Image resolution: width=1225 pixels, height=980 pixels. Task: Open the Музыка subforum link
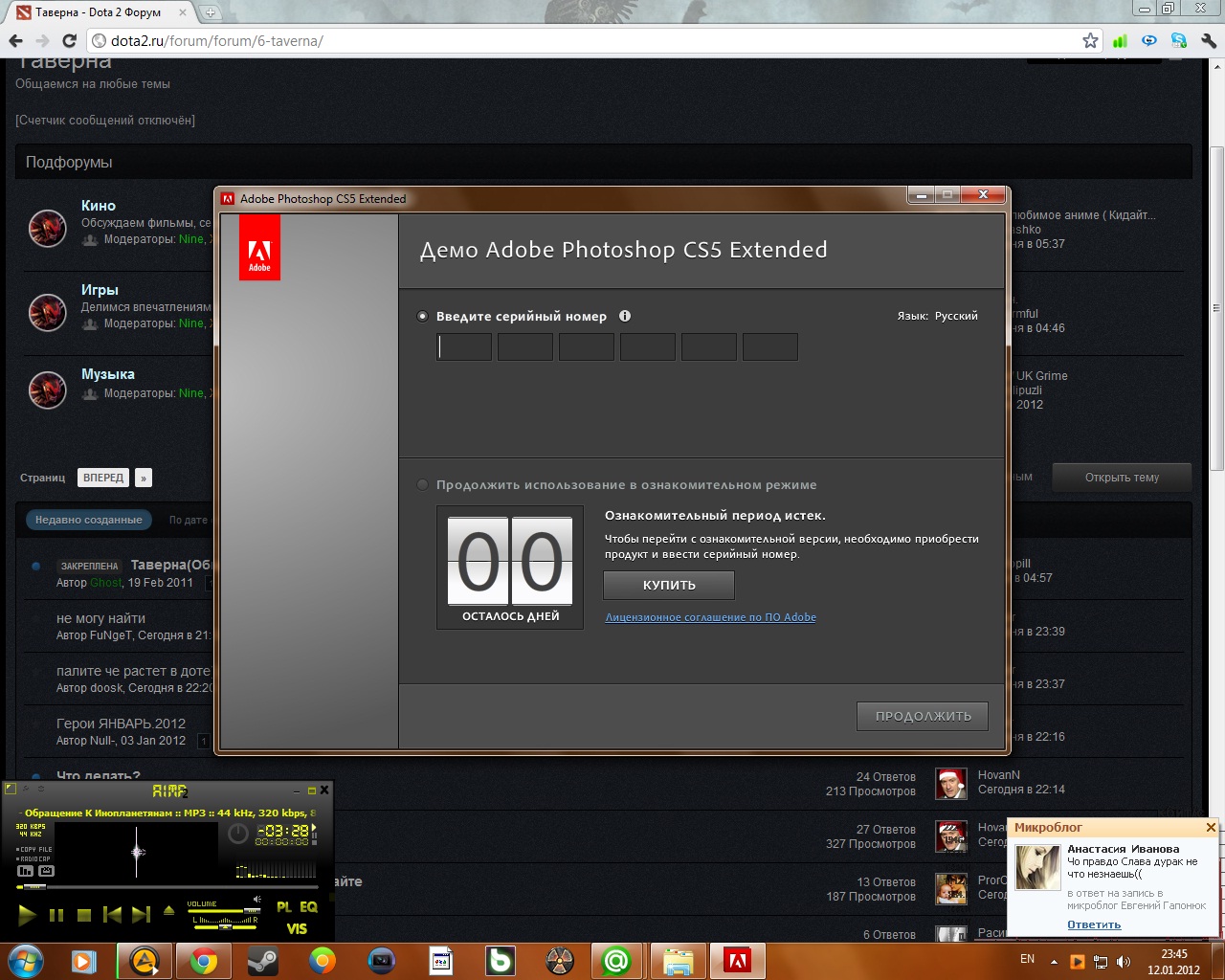108,374
